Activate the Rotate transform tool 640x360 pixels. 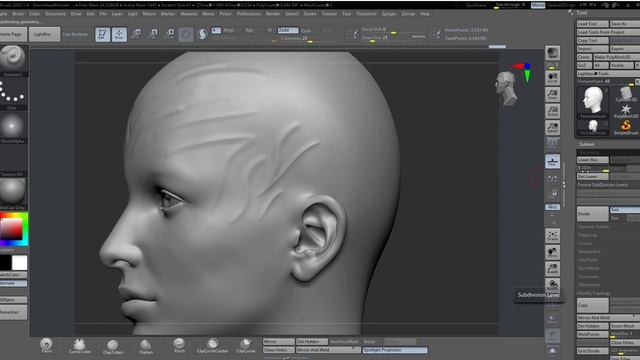coord(170,34)
